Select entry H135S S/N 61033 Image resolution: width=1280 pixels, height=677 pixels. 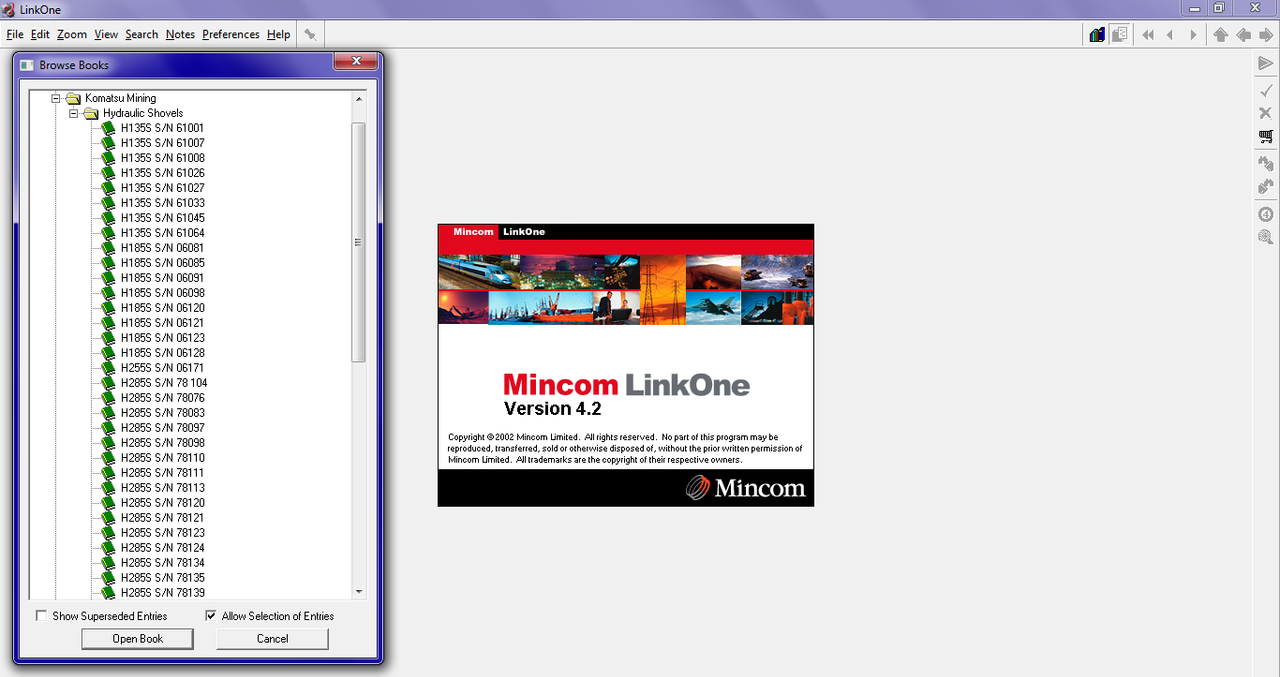(x=162, y=203)
